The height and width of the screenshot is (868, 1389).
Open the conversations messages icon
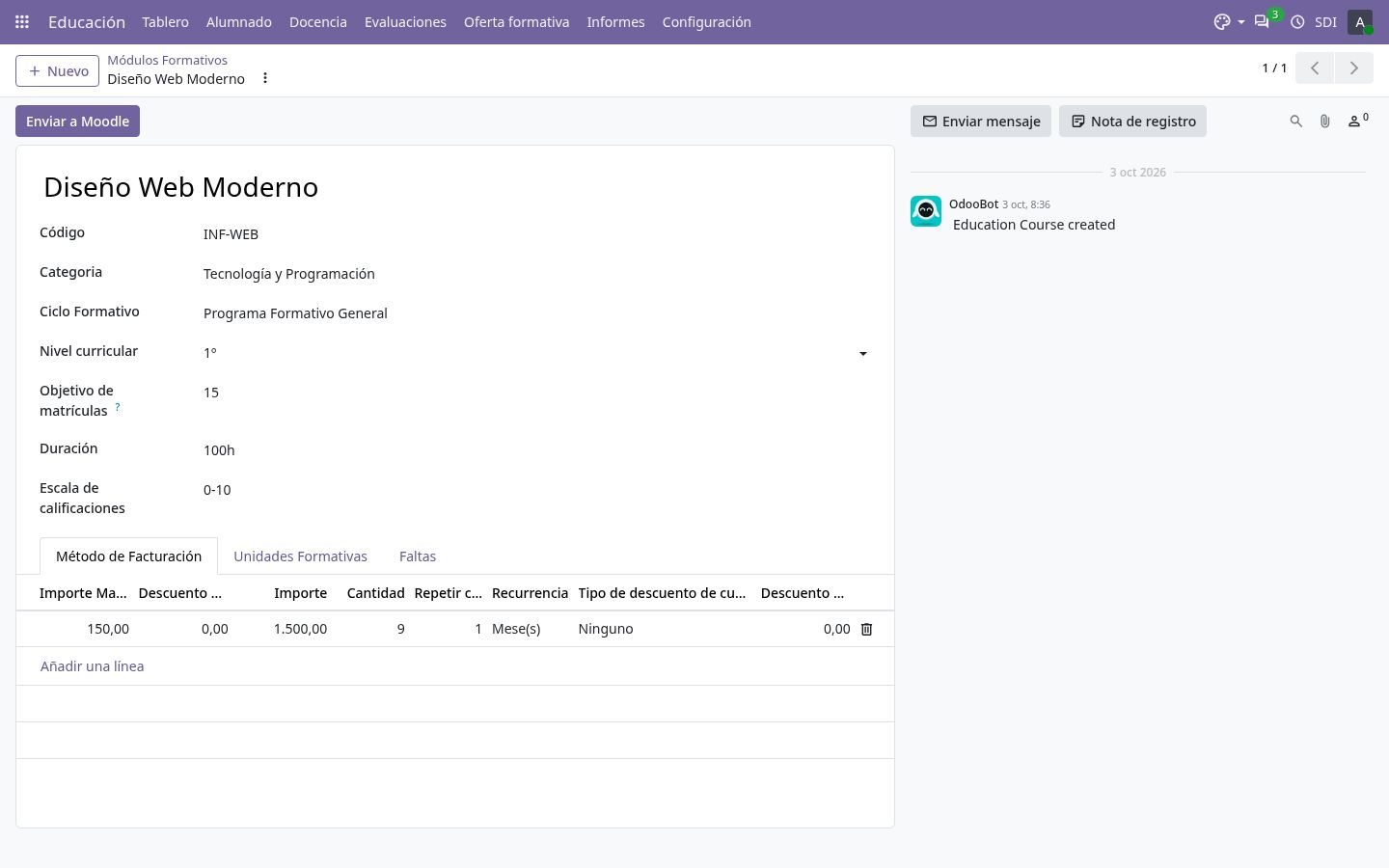(x=1262, y=21)
